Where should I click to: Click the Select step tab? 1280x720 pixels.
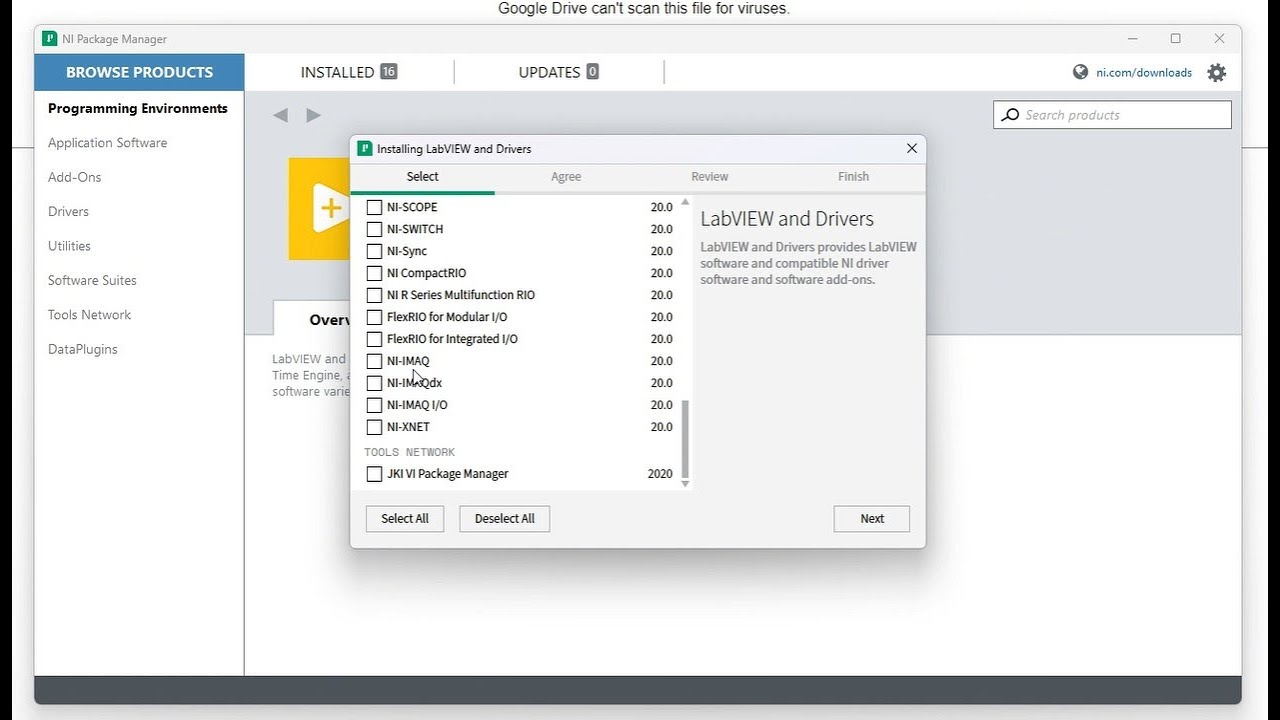coord(422,176)
